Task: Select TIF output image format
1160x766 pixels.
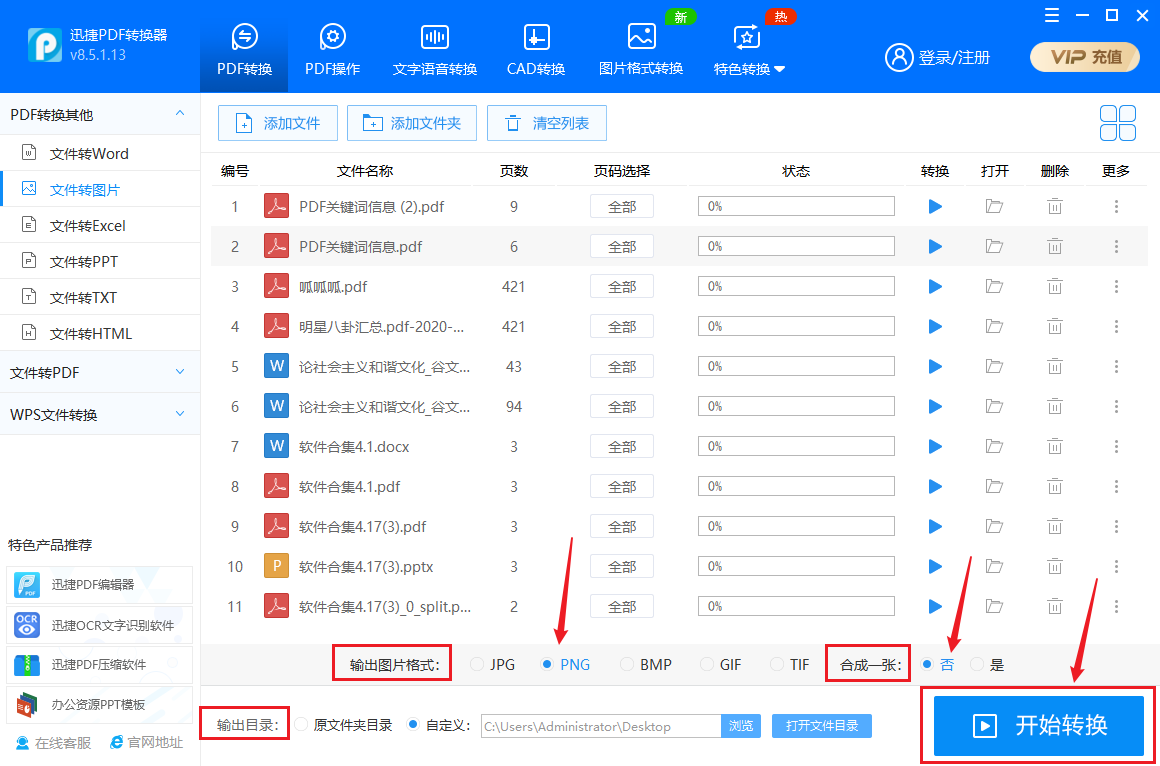Action: tap(790, 665)
